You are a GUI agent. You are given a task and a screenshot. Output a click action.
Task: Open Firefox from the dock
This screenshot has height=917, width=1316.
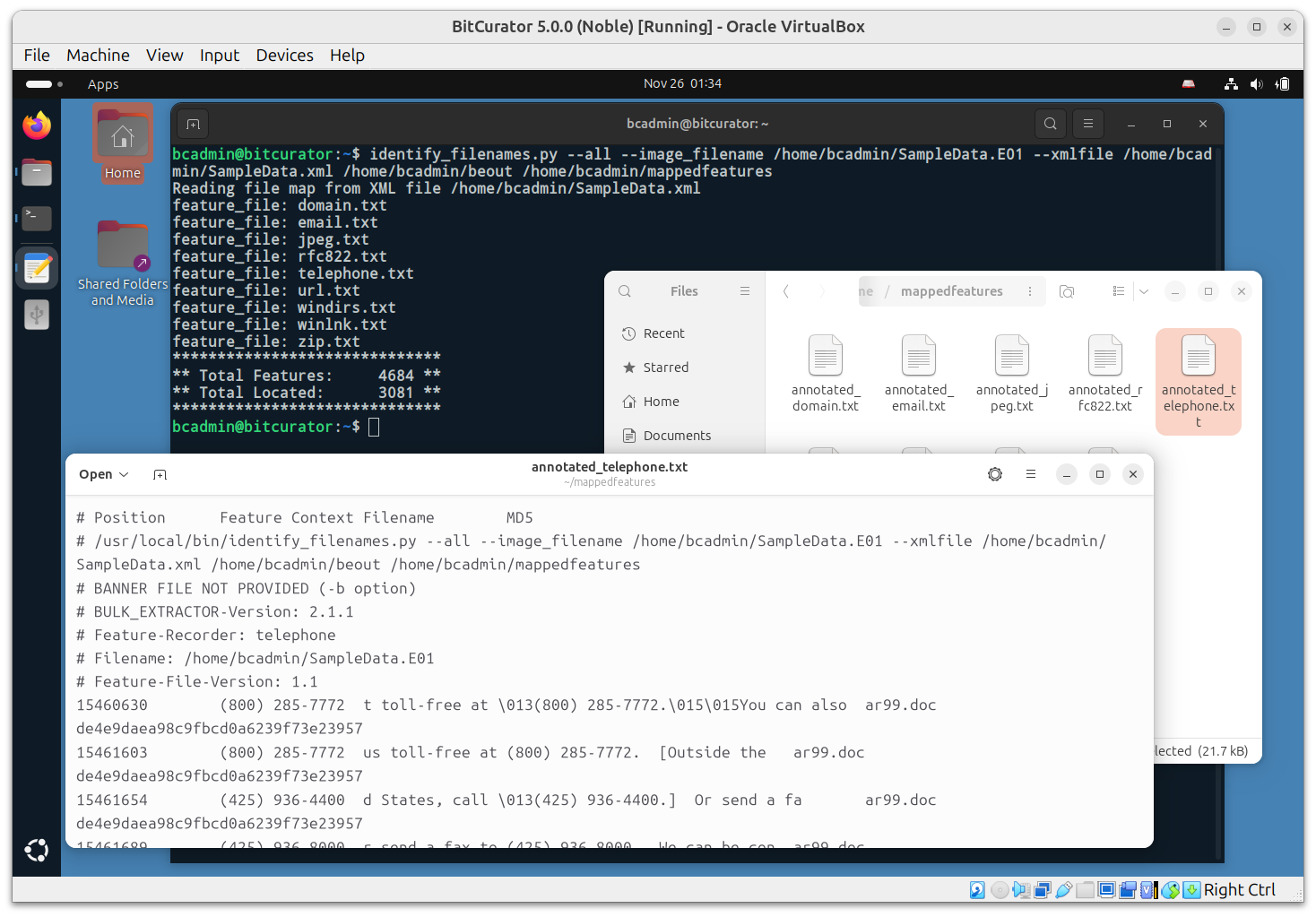37,125
